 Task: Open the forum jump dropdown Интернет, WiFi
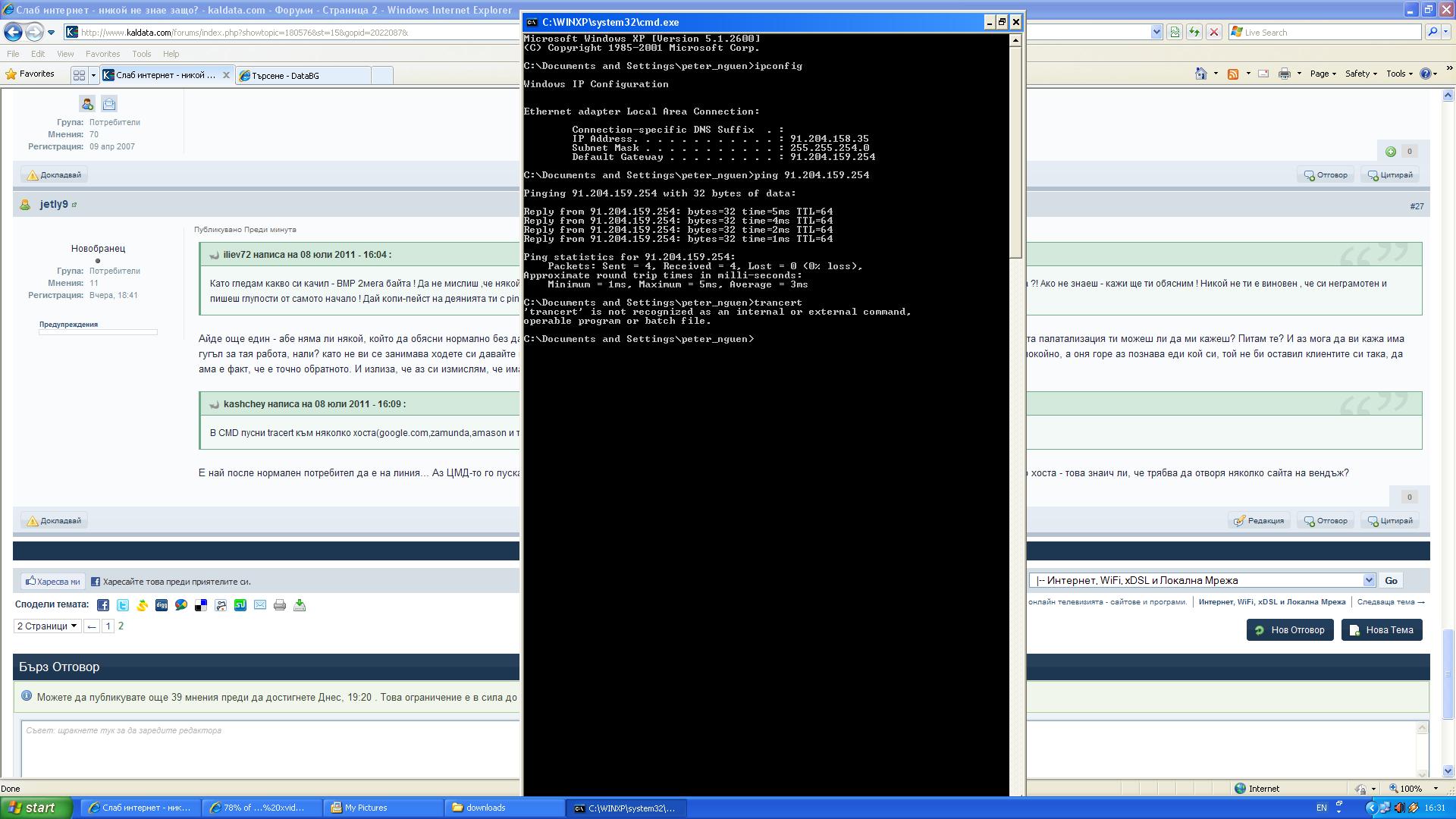(1202, 580)
